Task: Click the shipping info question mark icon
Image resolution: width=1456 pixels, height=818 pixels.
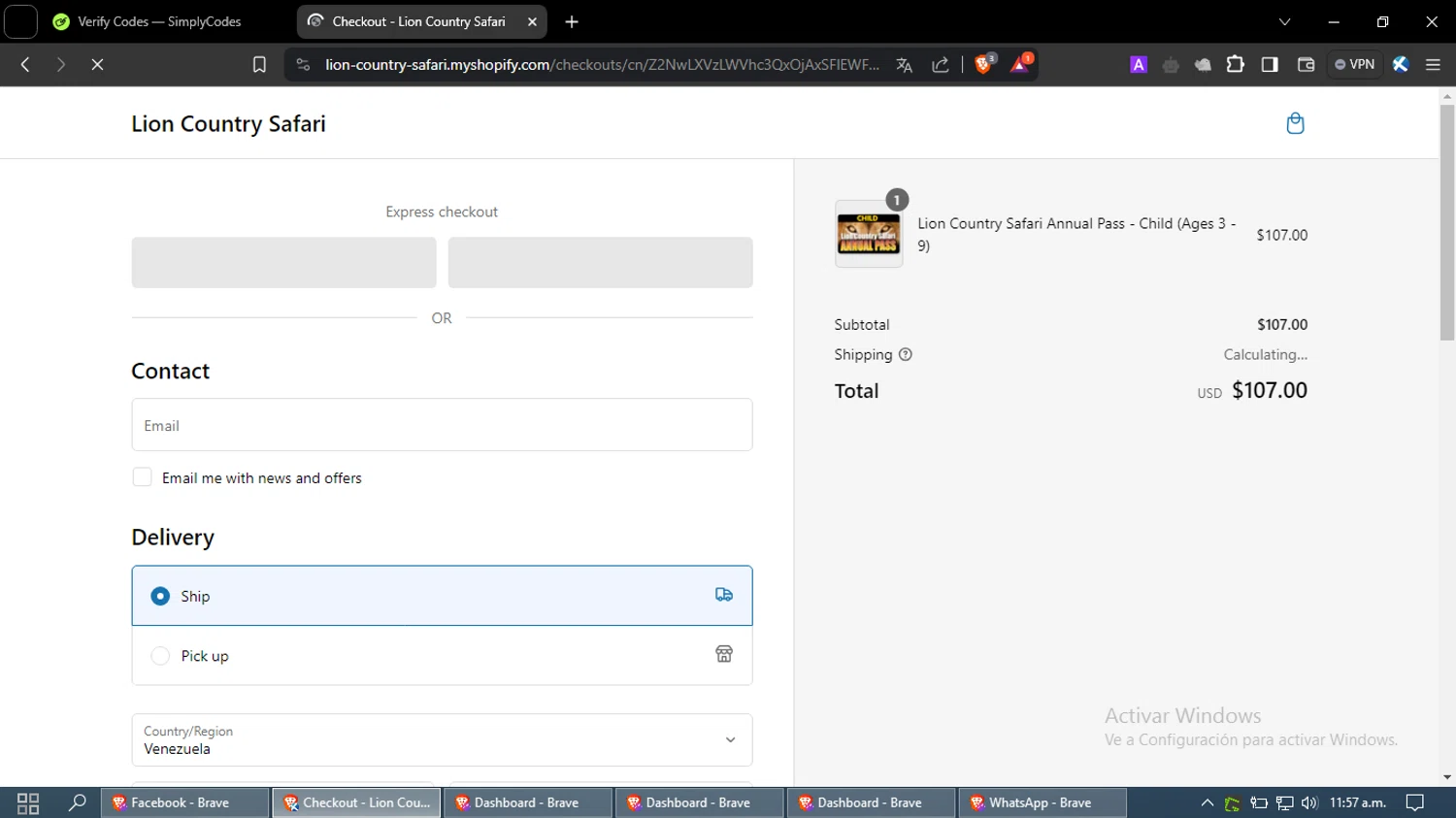Action: pyautogui.click(x=906, y=355)
